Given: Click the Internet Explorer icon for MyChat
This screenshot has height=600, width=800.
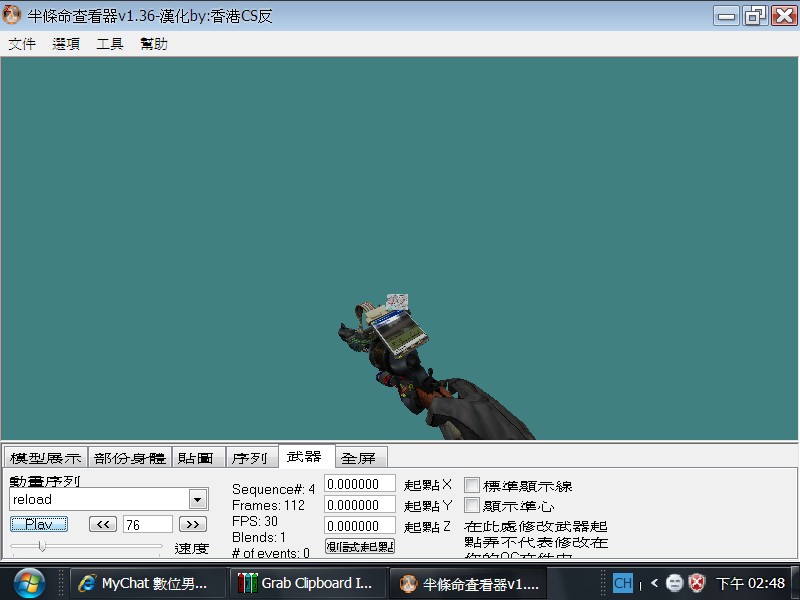Looking at the screenshot, I should tap(87, 583).
